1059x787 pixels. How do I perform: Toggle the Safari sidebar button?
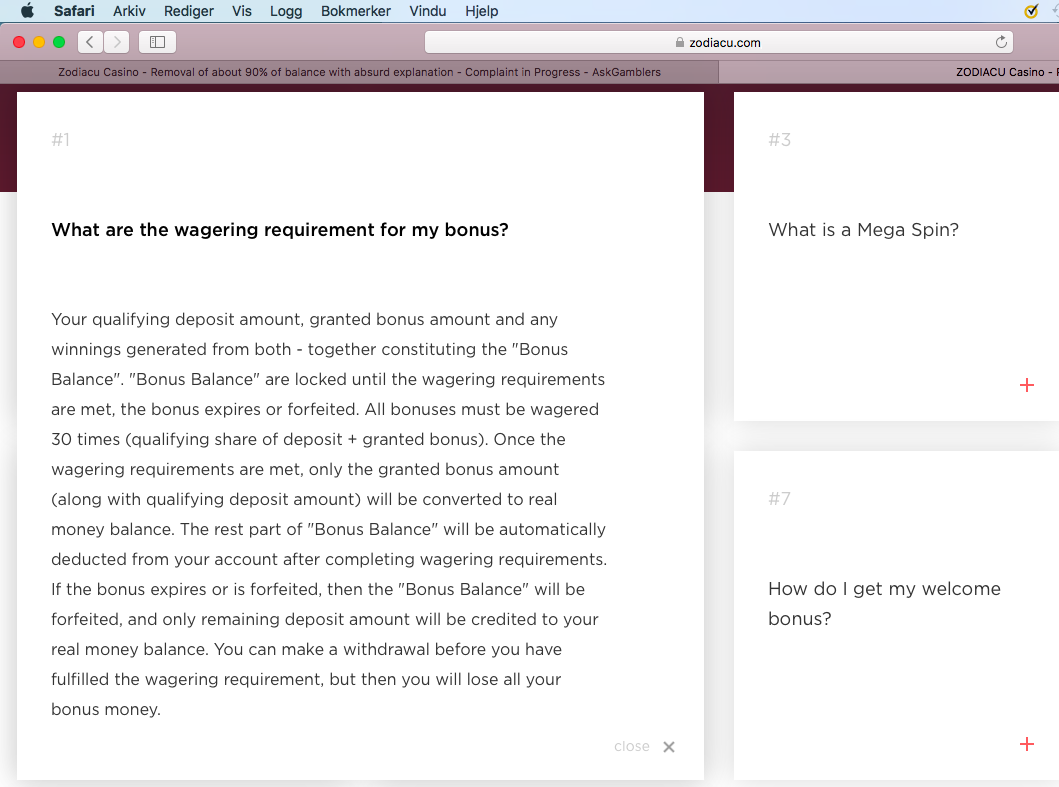coord(157,42)
